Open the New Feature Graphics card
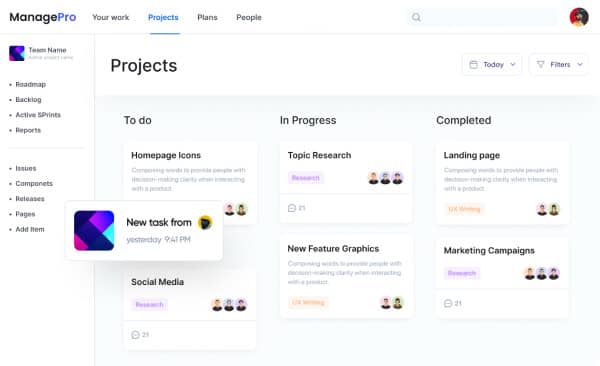 [346, 276]
